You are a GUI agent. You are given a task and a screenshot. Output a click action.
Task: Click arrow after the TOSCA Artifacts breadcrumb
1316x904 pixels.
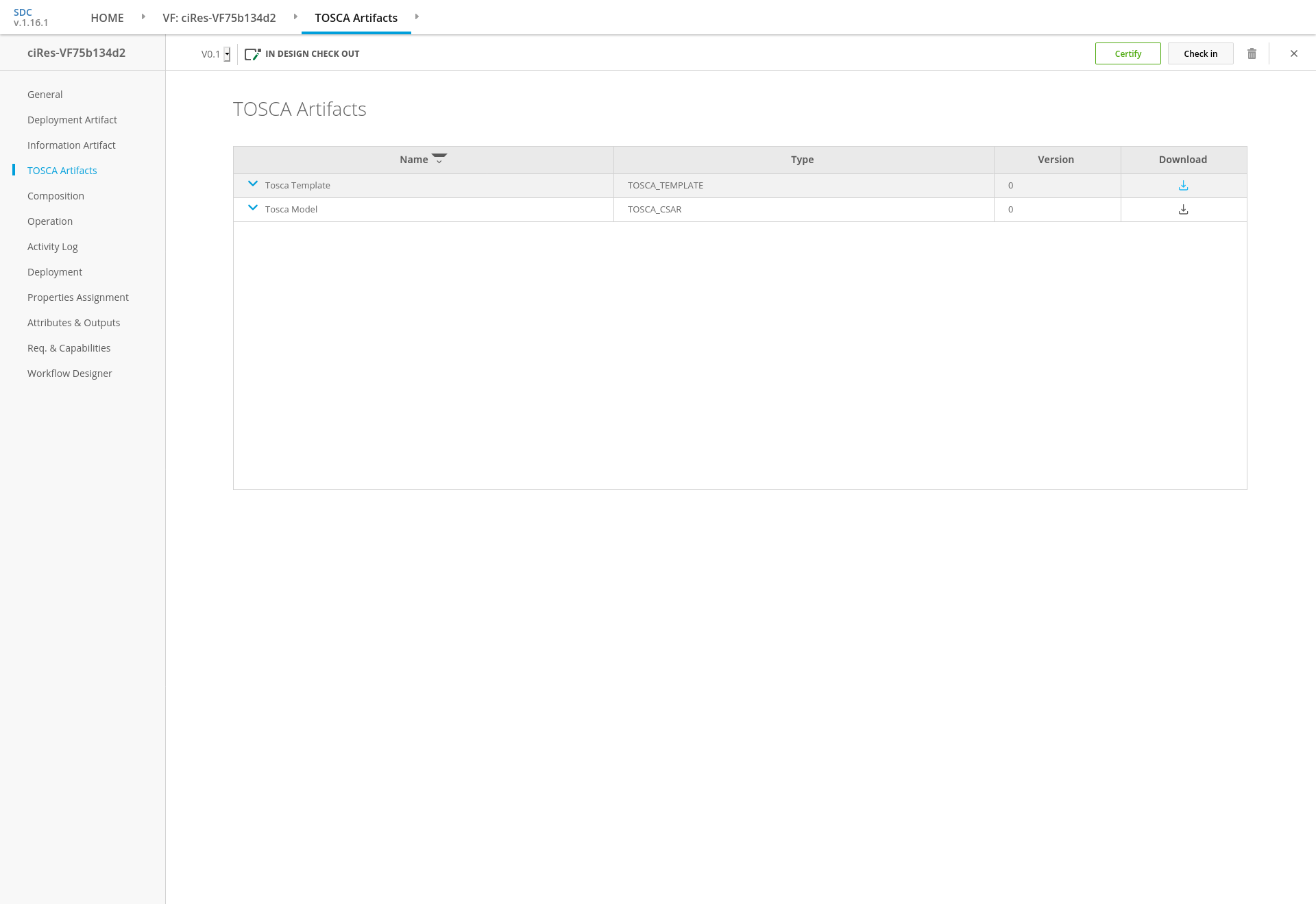(x=417, y=17)
